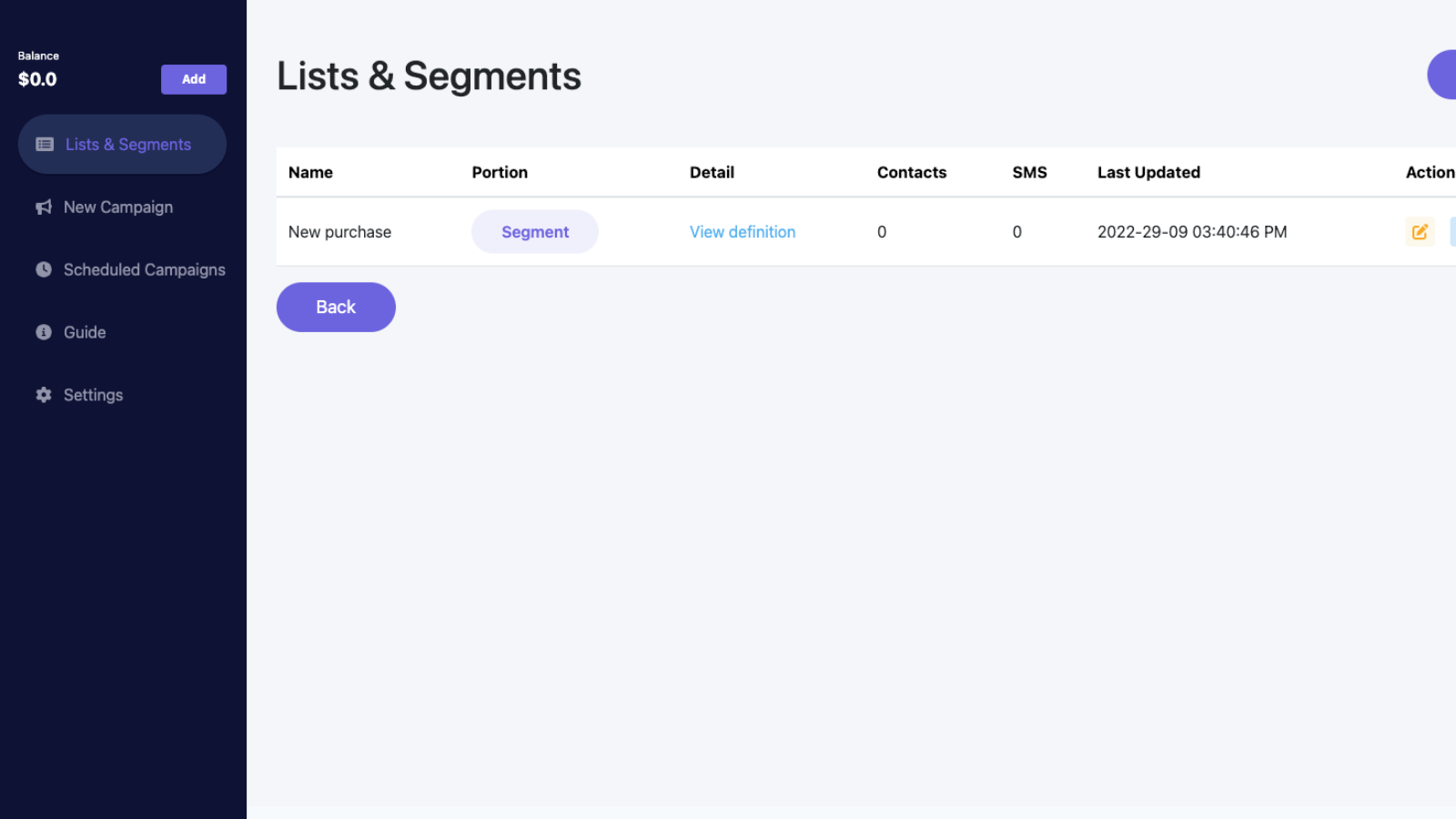1456x819 pixels.
Task: Go to the New Campaign page
Action: 118,207
